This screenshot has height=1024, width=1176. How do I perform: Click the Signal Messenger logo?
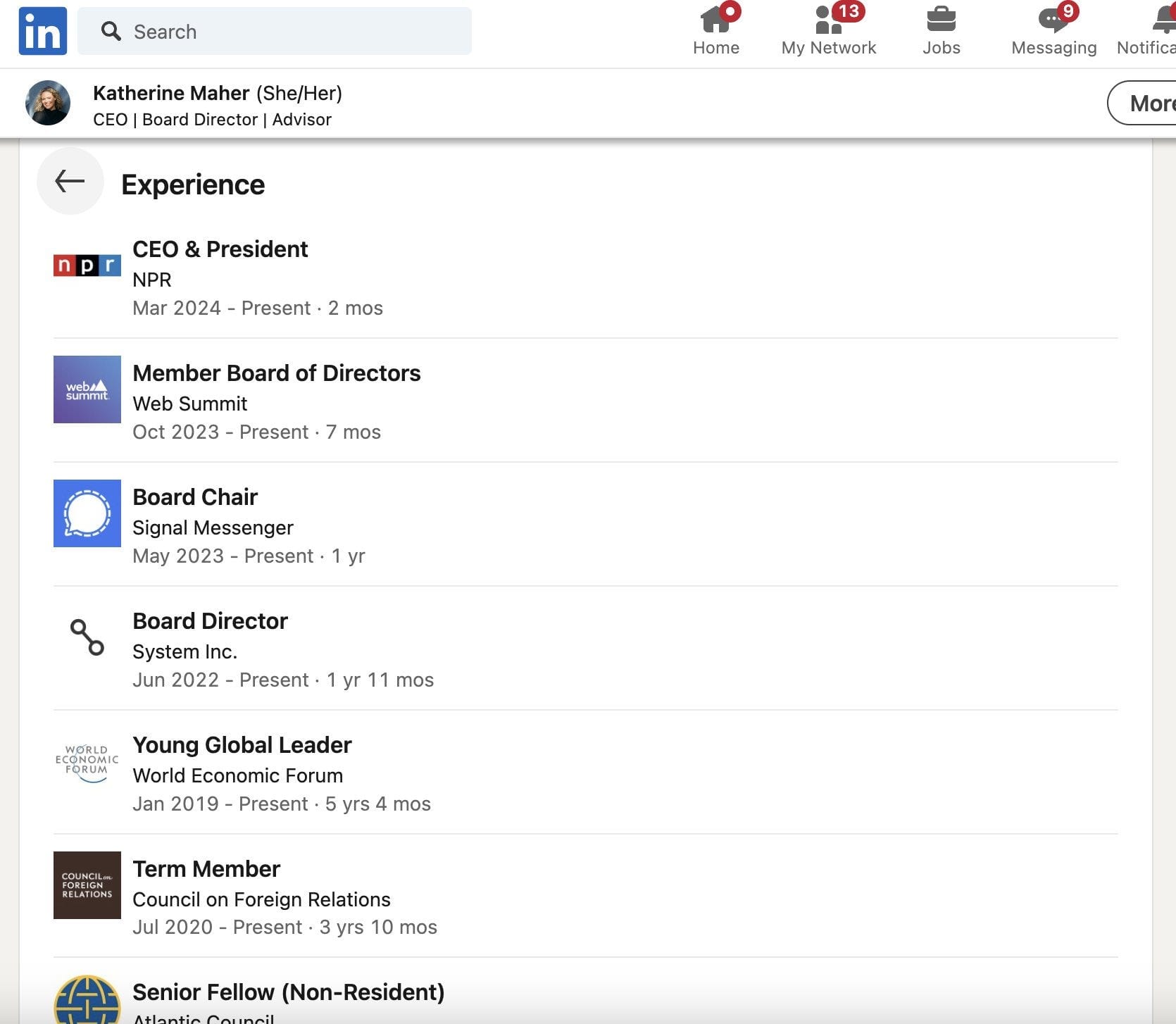click(87, 513)
